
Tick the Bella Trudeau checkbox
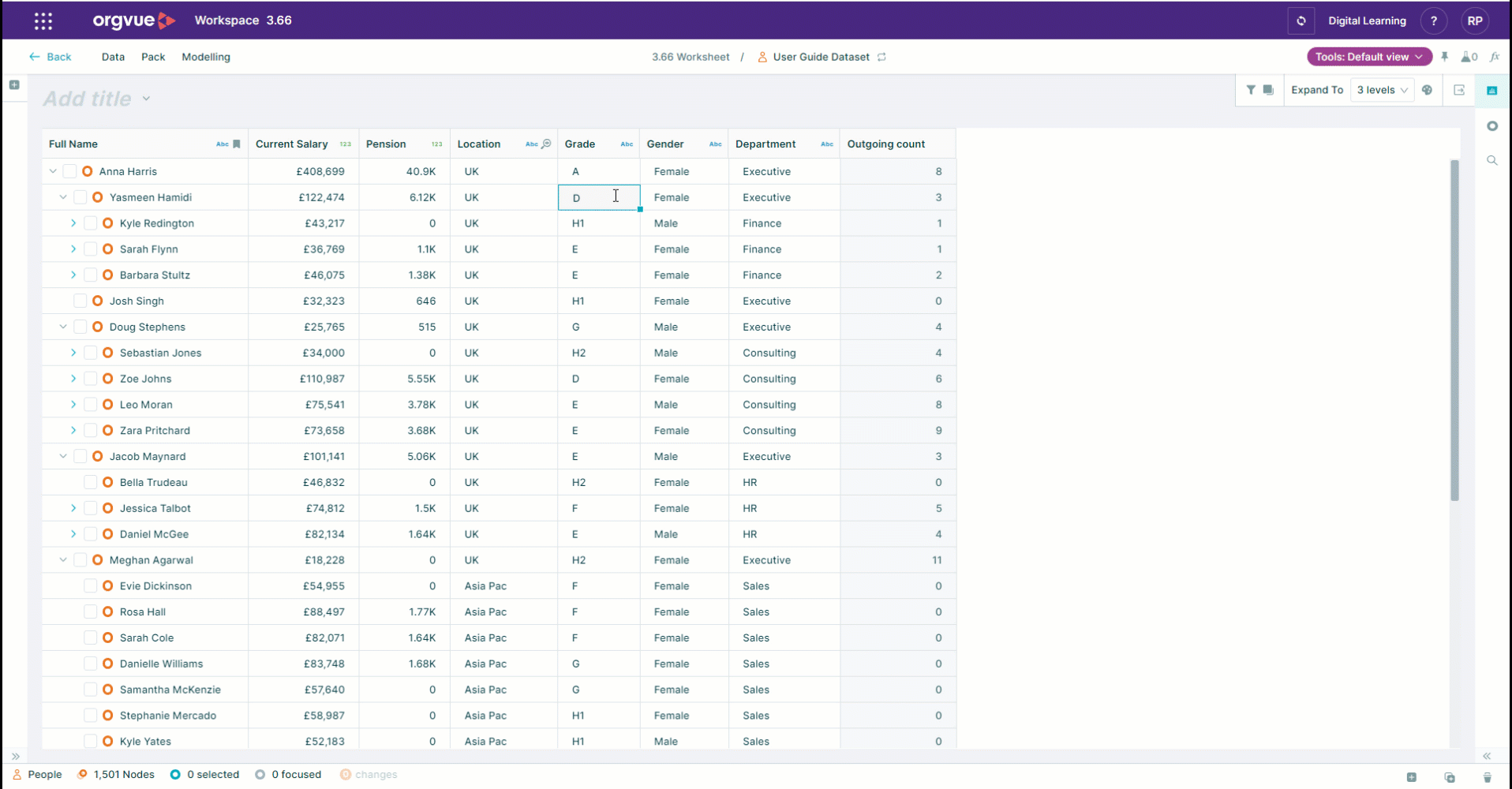[x=91, y=482]
